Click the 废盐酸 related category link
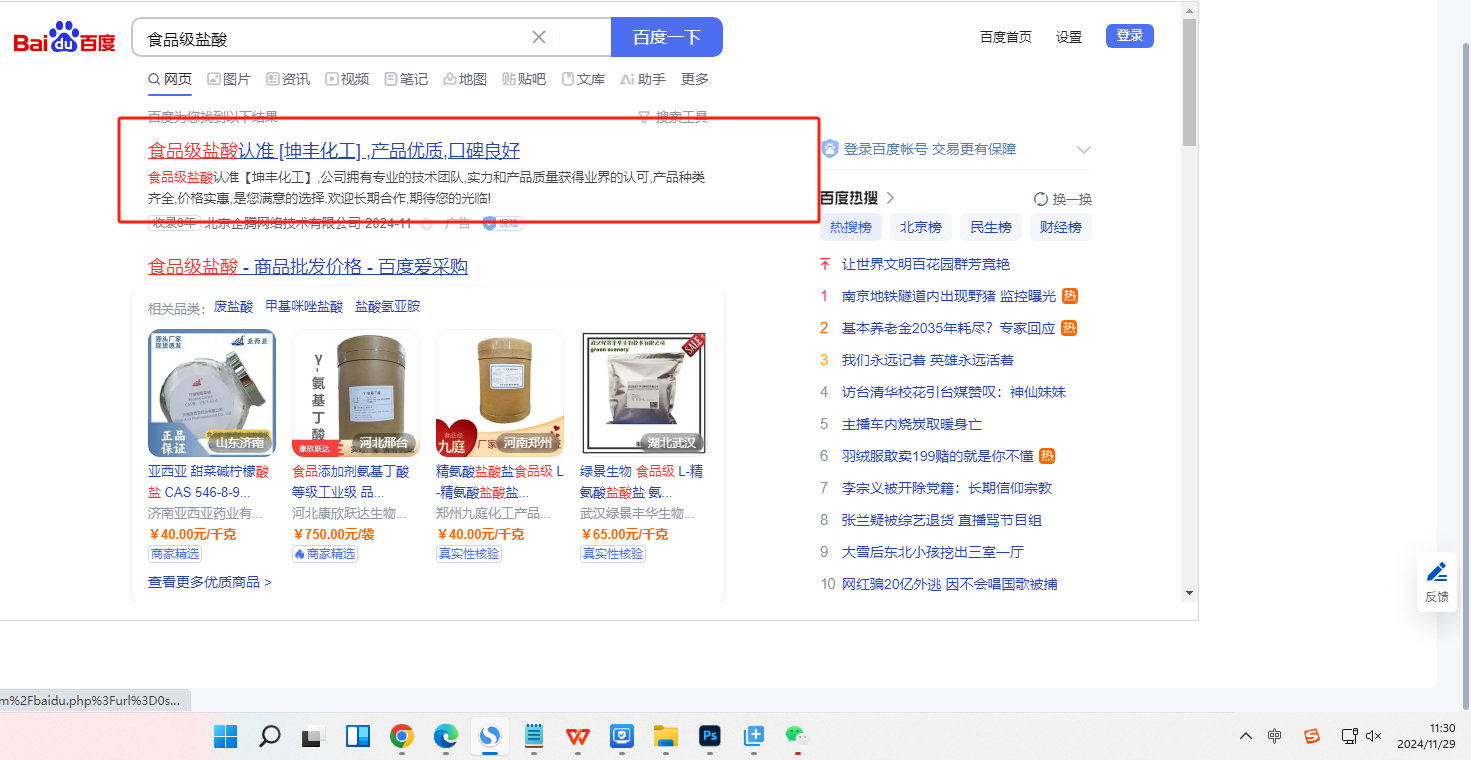 tap(233, 307)
